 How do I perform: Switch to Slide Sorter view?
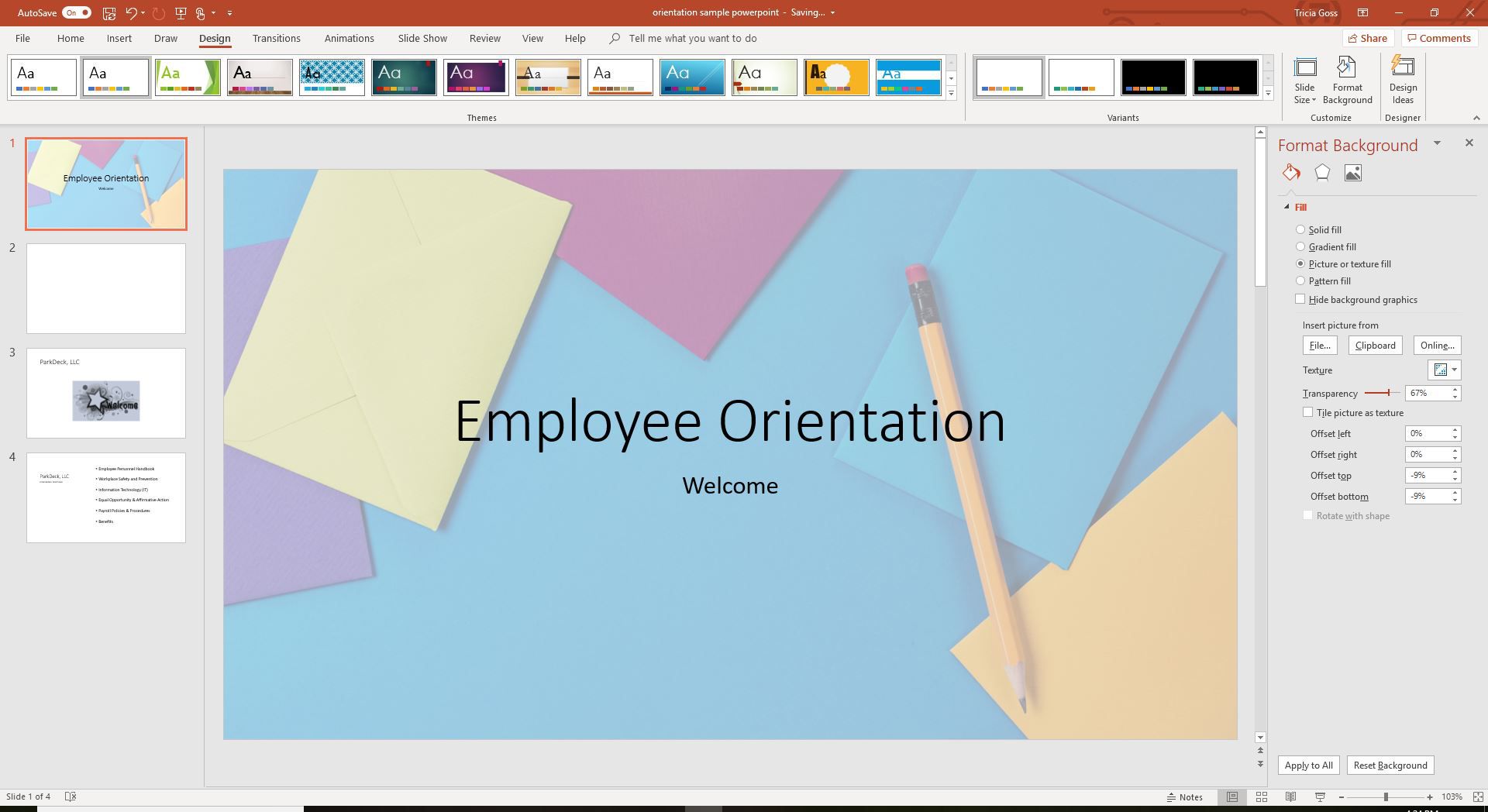pyautogui.click(x=1261, y=797)
